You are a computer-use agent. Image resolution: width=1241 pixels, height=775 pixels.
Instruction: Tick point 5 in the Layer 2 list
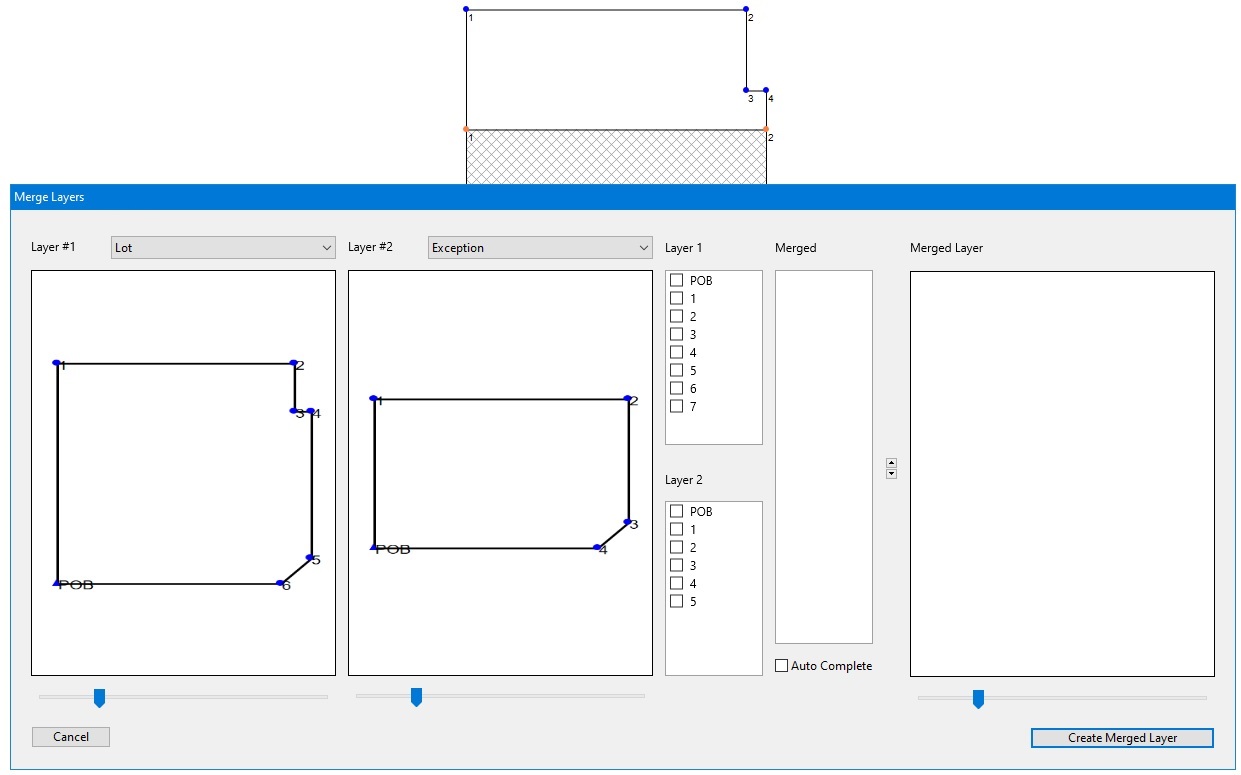click(x=677, y=602)
